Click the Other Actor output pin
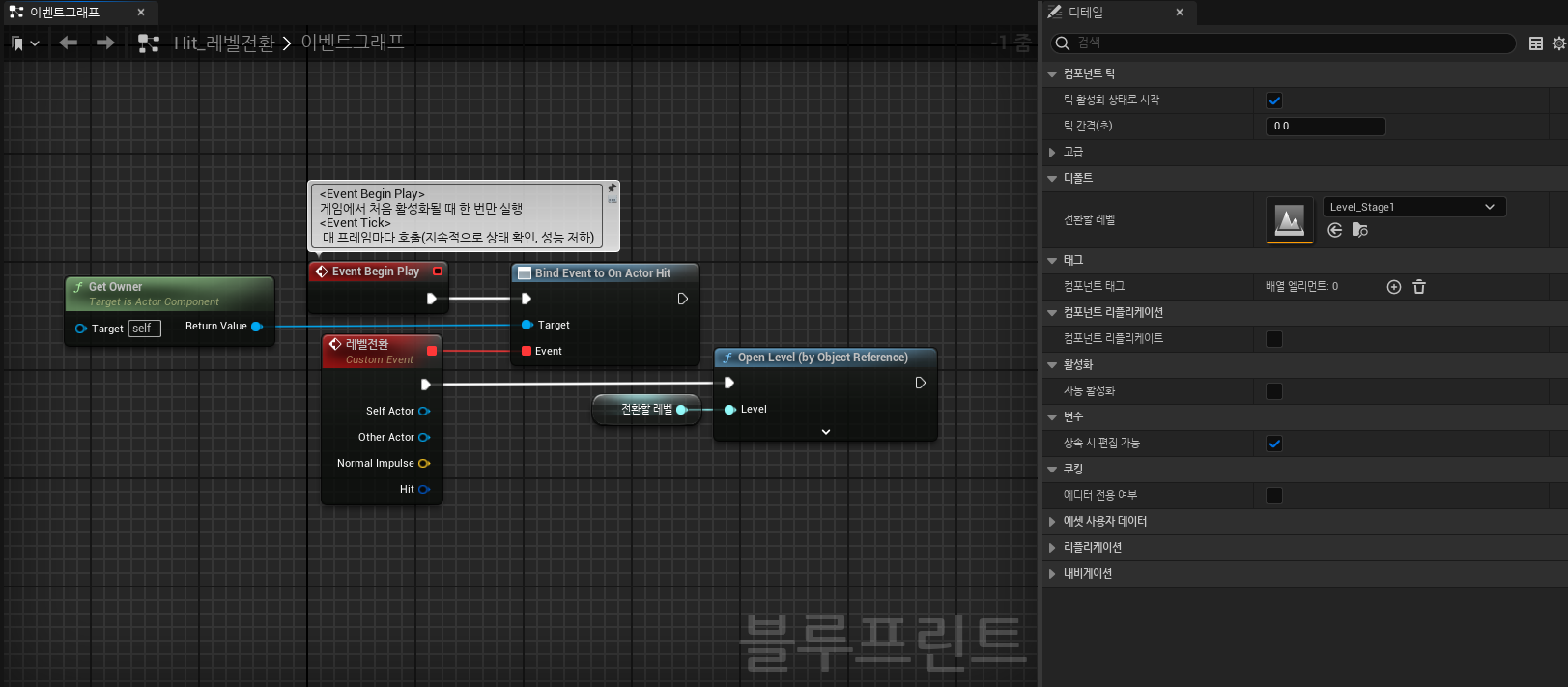1568x687 pixels. click(424, 437)
